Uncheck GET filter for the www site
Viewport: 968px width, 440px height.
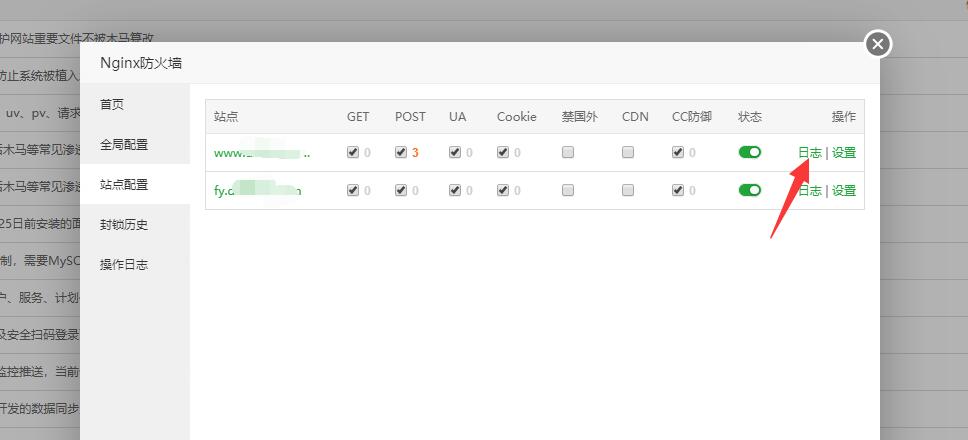click(353, 152)
